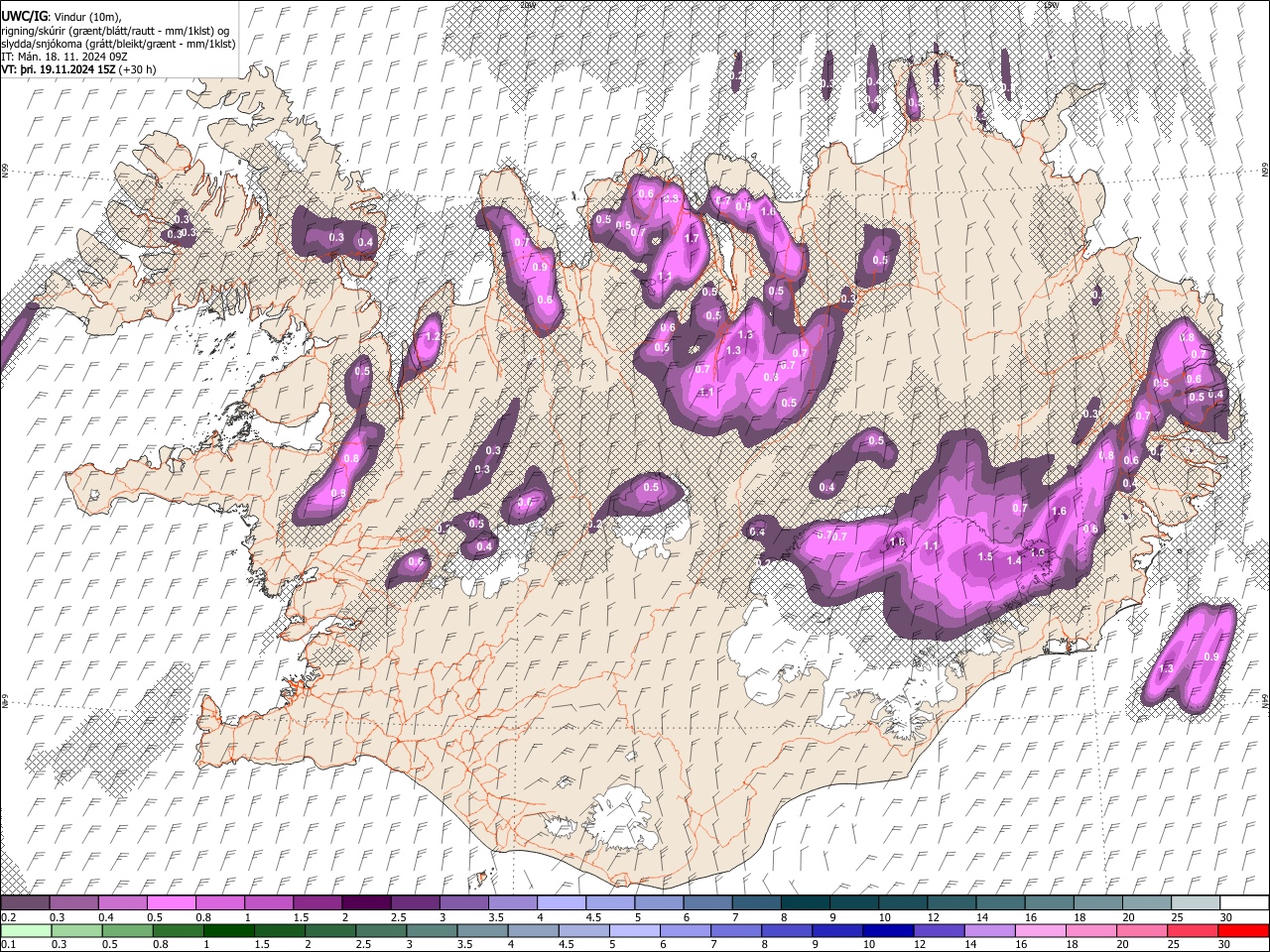Click the dark teal 8–9 snow legend swatch

[805, 902]
